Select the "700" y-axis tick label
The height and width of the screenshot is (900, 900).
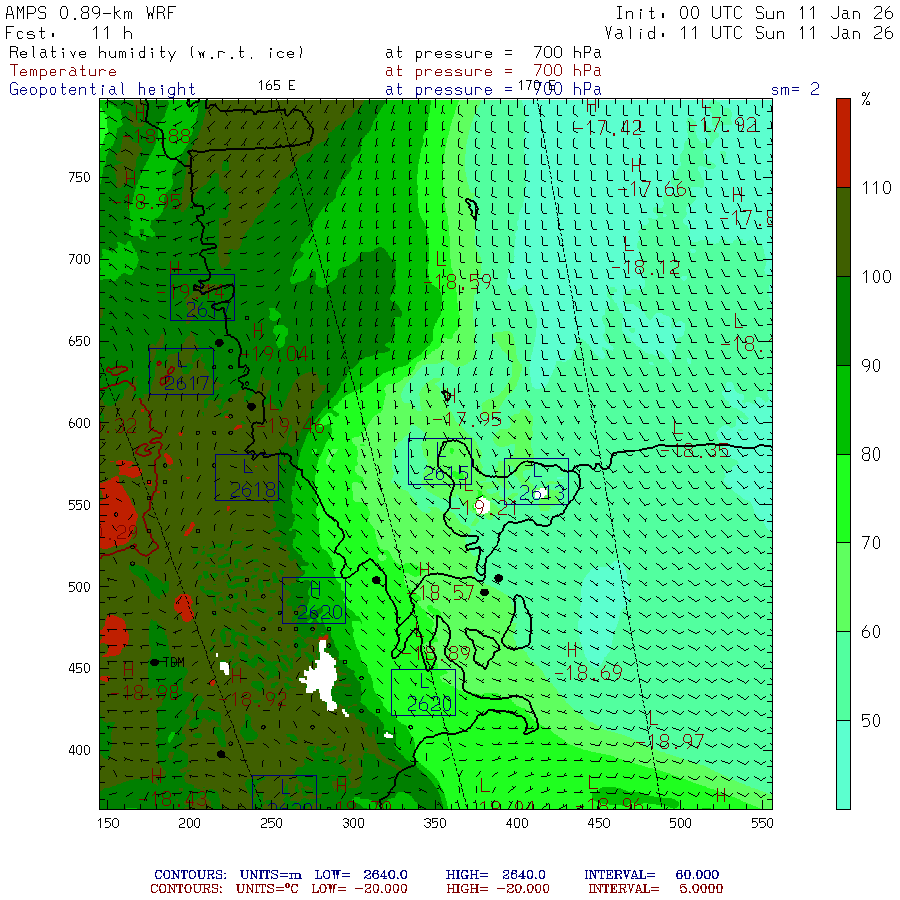pyautogui.click(x=79, y=259)
